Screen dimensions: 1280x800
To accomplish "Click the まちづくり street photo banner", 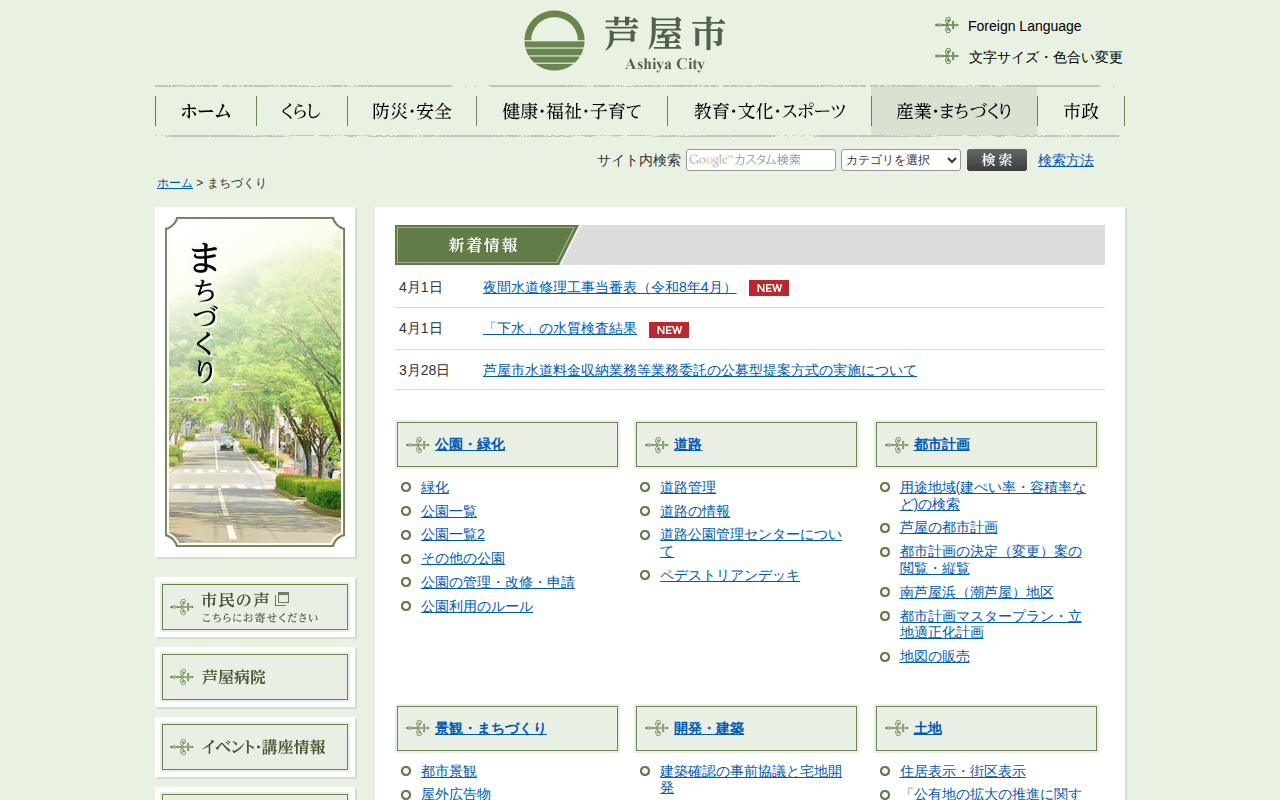I will (255, 381).
